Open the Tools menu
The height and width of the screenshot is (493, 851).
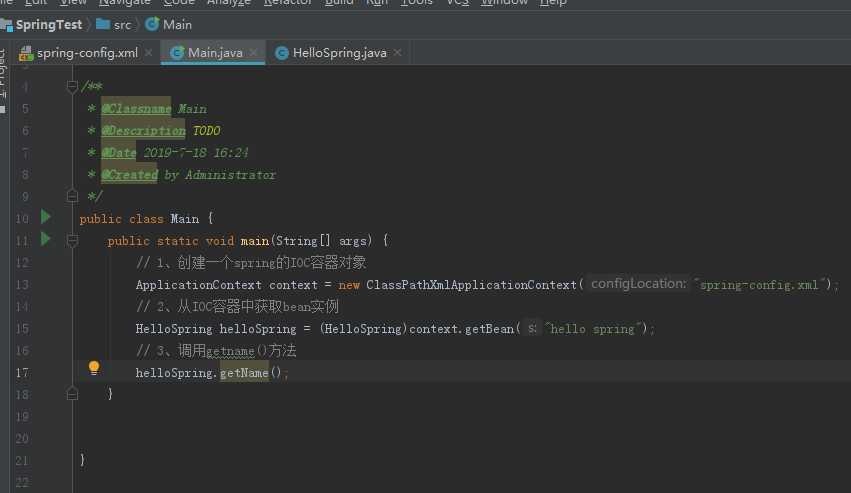pyautogui.click(x=416, y=2)
